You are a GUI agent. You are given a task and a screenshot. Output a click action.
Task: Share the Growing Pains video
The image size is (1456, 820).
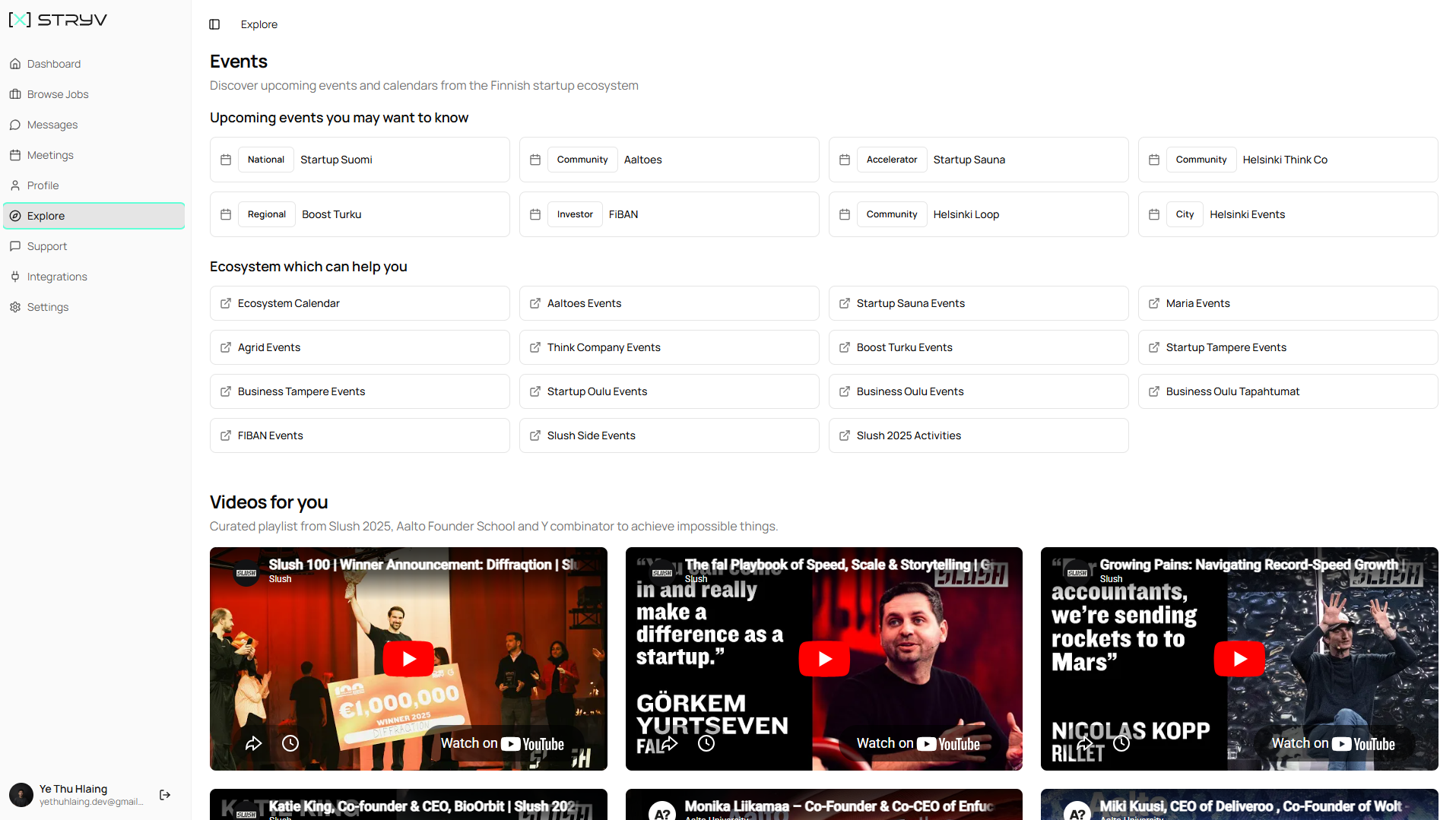1084,743
